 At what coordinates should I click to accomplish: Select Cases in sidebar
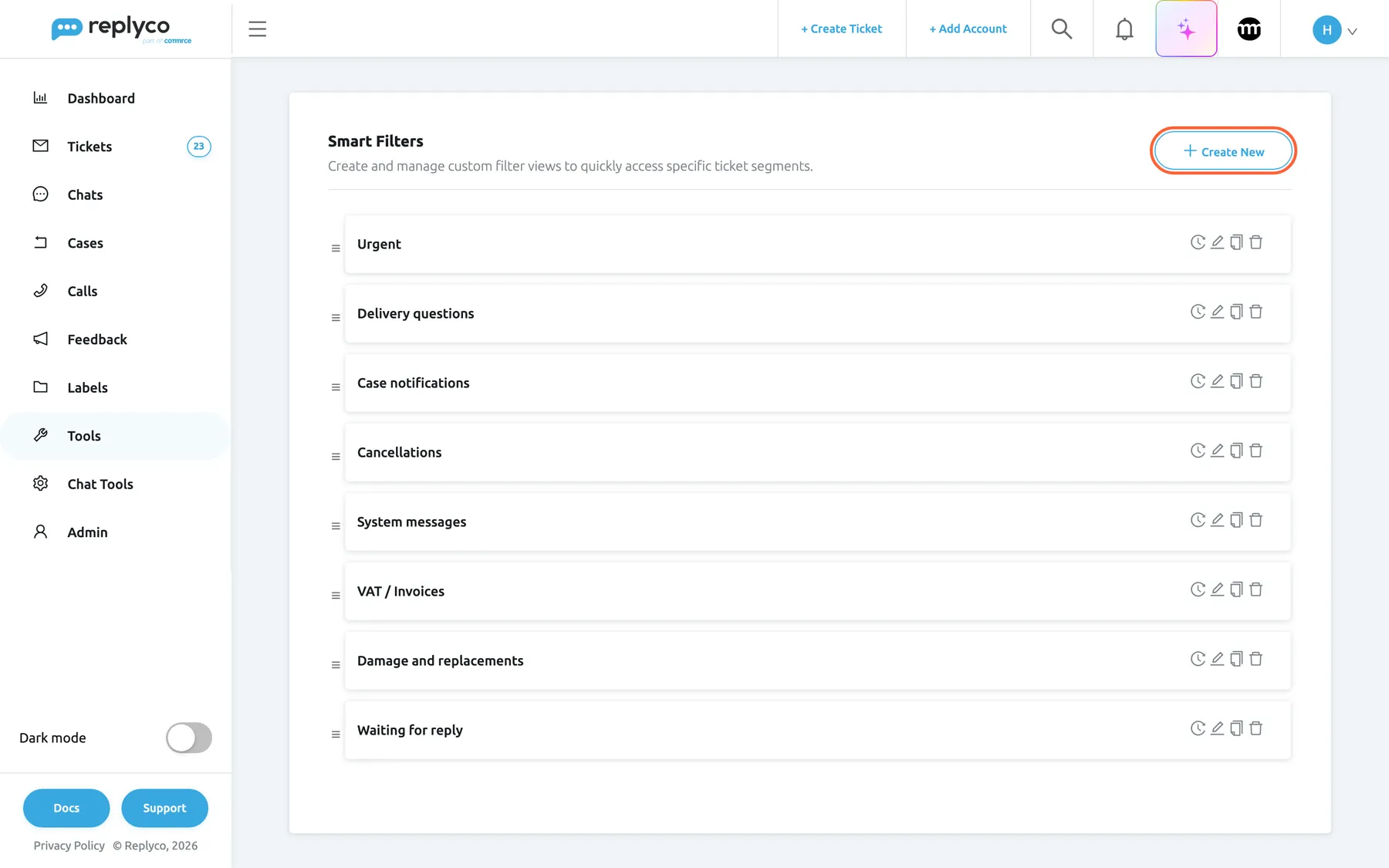tap(116, 243)
